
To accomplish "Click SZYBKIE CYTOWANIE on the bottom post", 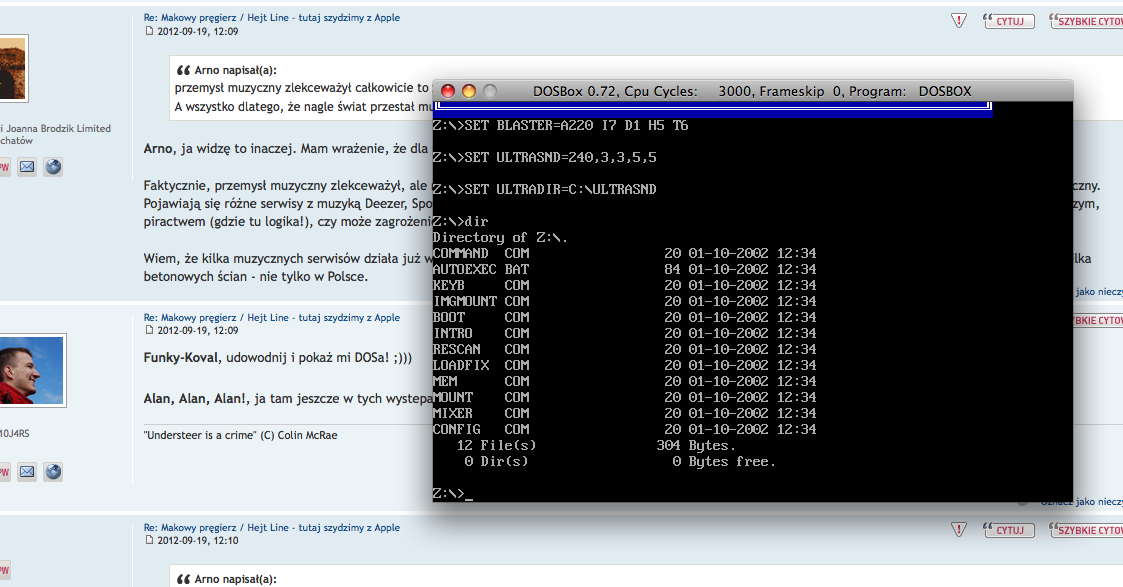I will [x=1088, y=530].
